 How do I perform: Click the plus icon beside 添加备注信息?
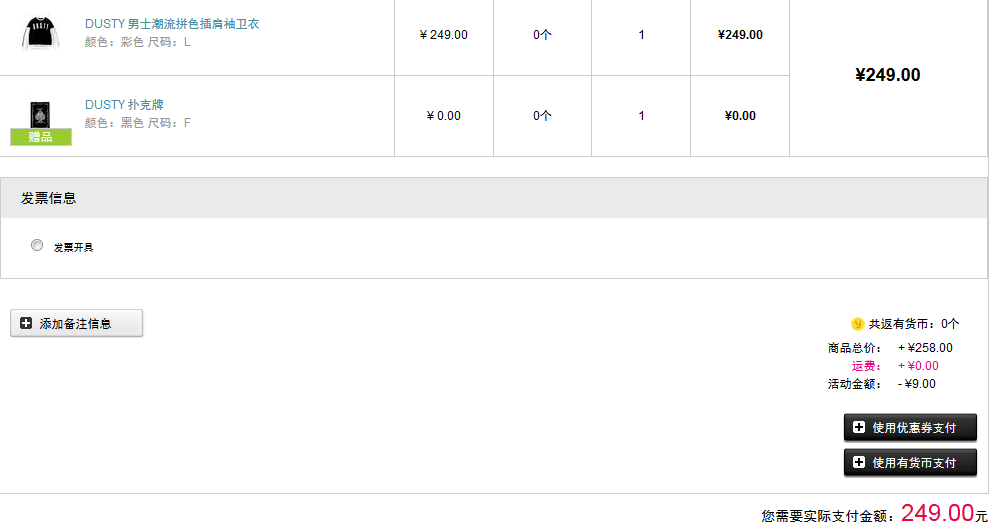(x=26, y=324)
